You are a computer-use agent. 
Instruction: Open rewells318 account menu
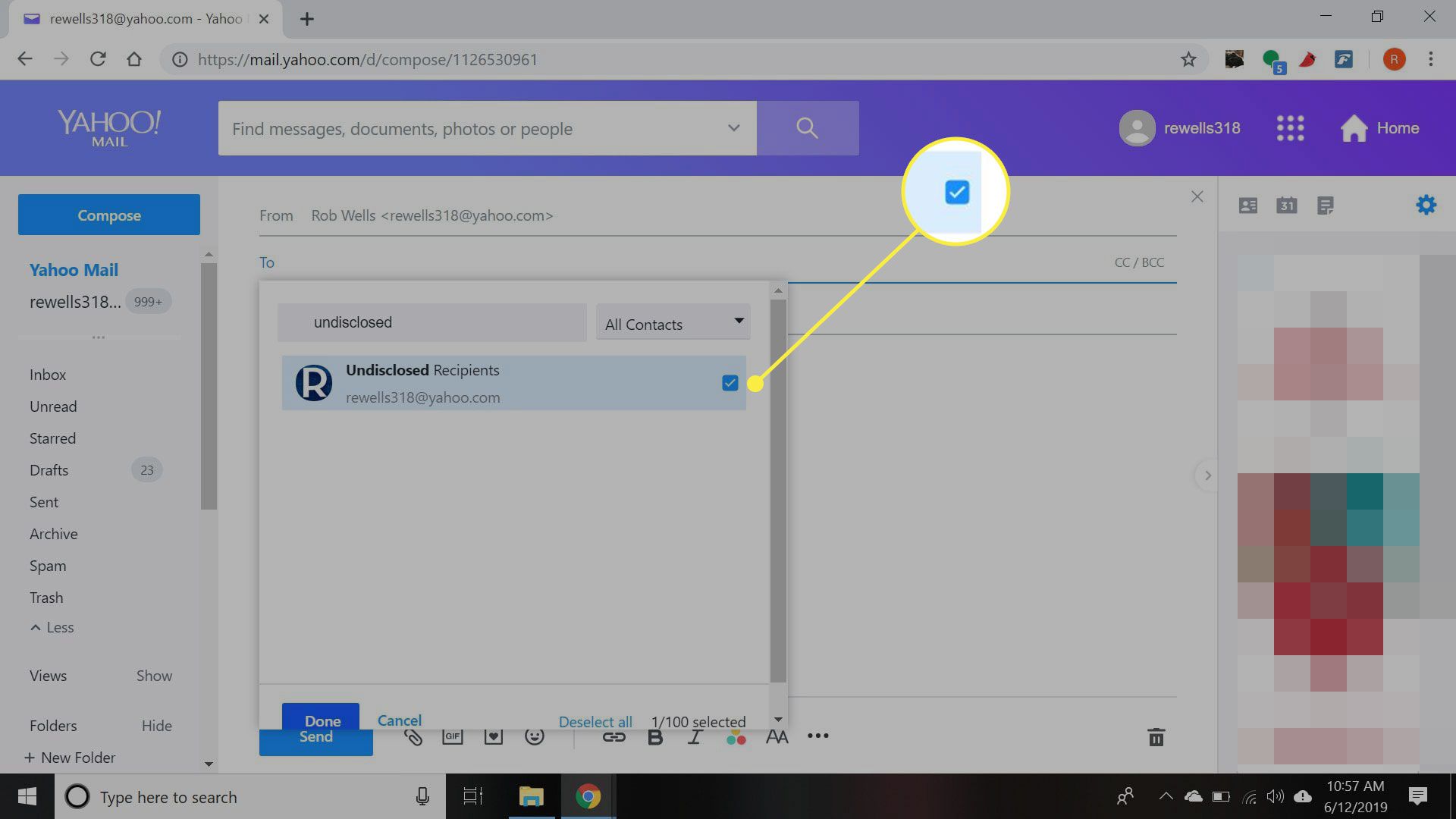click(1180, 128)
